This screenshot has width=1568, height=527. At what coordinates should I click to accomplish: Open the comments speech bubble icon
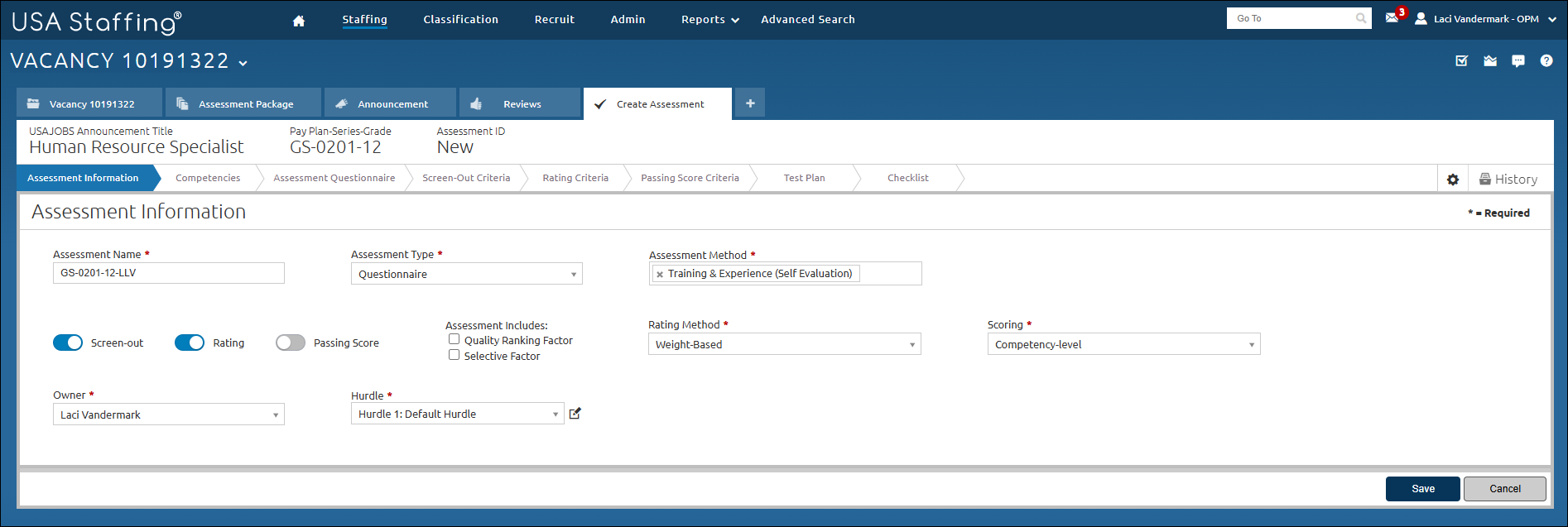click(x=1517, y=61)
